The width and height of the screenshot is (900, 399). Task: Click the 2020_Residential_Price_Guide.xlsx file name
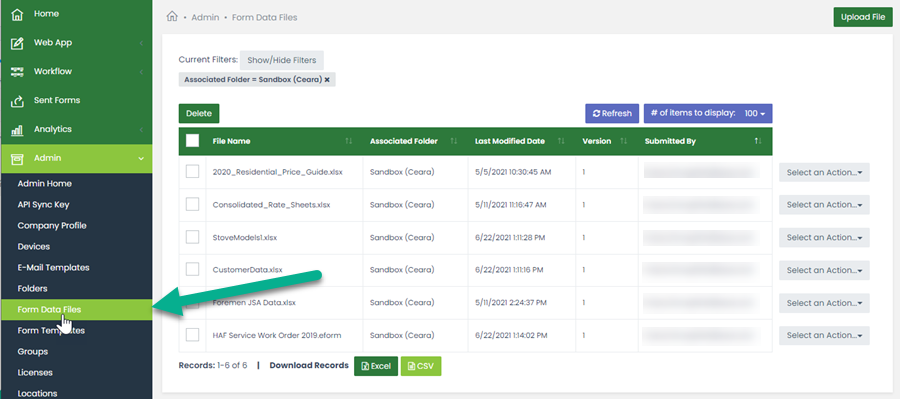pyautogui.click(x=277, y=172)
